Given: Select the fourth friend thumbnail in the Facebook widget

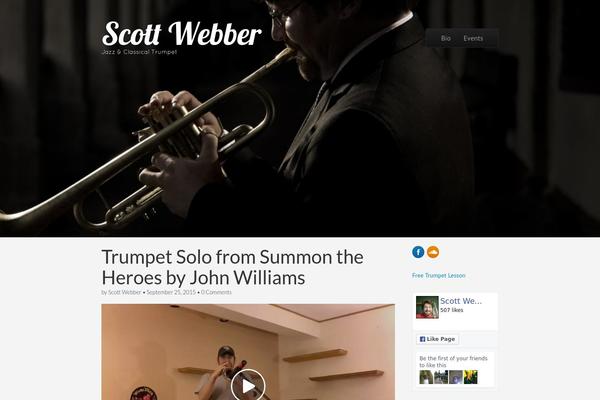Looking at the screenshot, I should pyautogui.click(x=471, y=377).
